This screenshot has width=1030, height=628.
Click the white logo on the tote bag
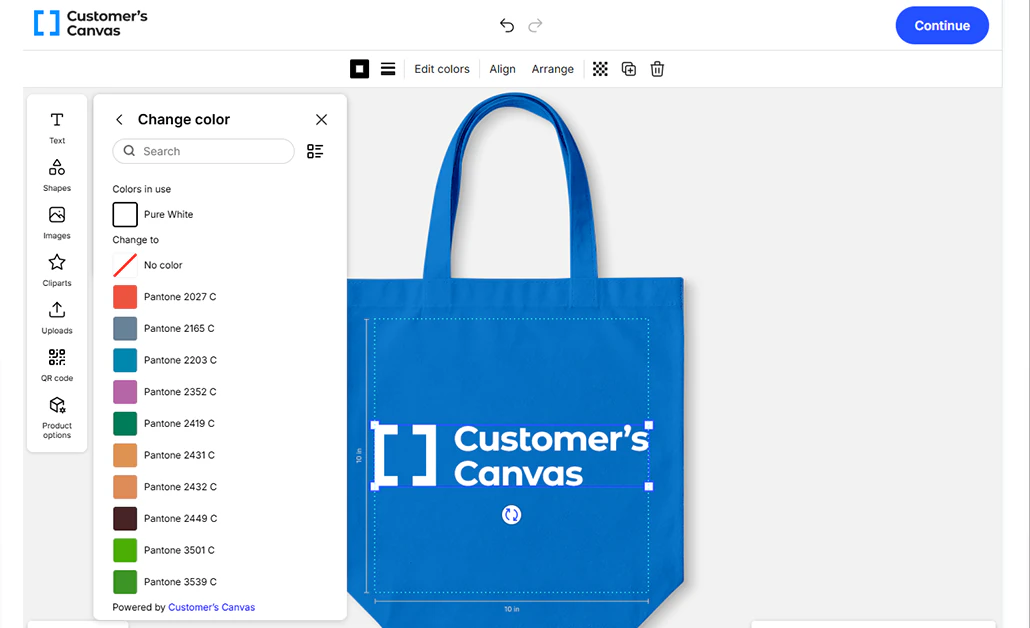point(512,455)
